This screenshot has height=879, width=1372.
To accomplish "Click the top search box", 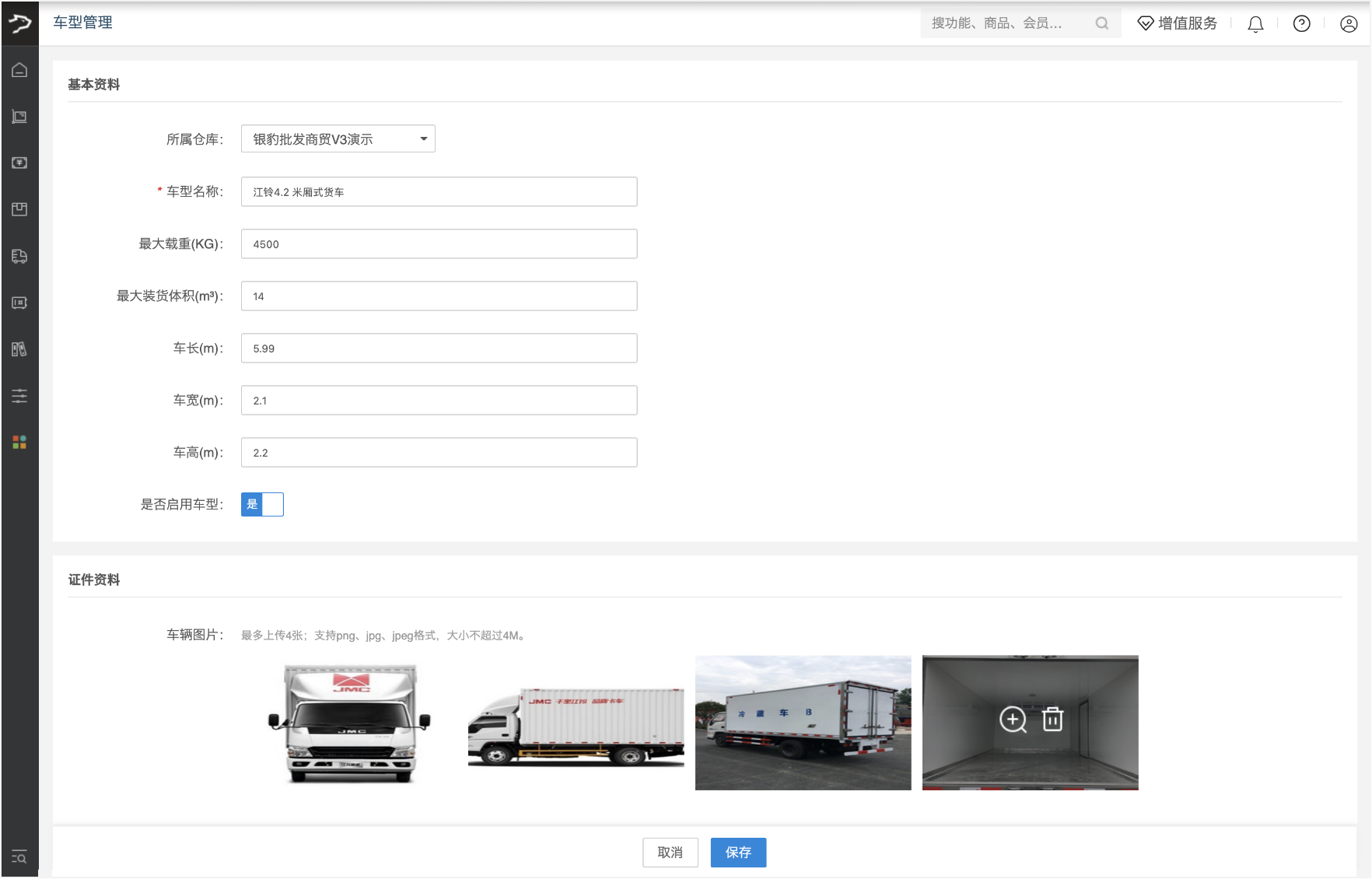I will point(1011,23).
